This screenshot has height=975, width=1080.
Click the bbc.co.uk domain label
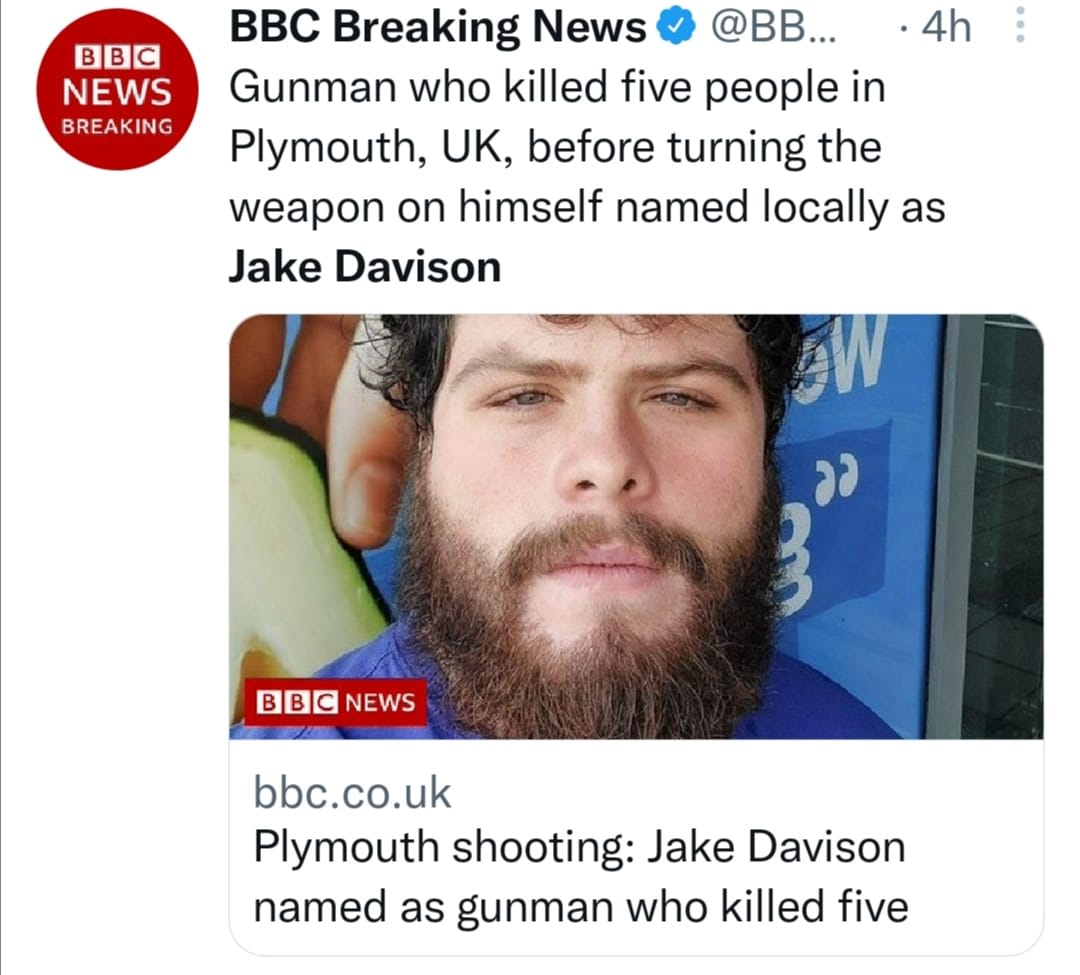pos(352,794)
